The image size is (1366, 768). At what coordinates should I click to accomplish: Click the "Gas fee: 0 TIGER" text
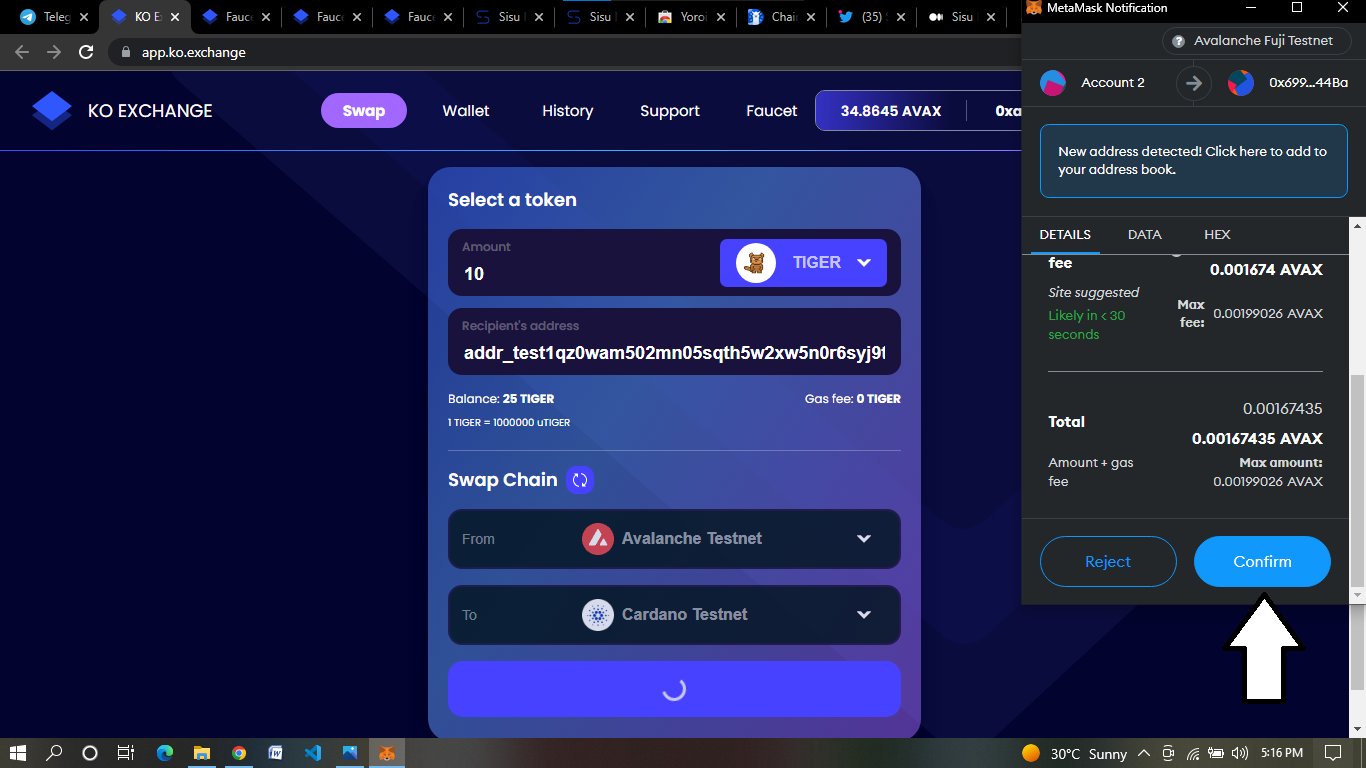[853, 399]
